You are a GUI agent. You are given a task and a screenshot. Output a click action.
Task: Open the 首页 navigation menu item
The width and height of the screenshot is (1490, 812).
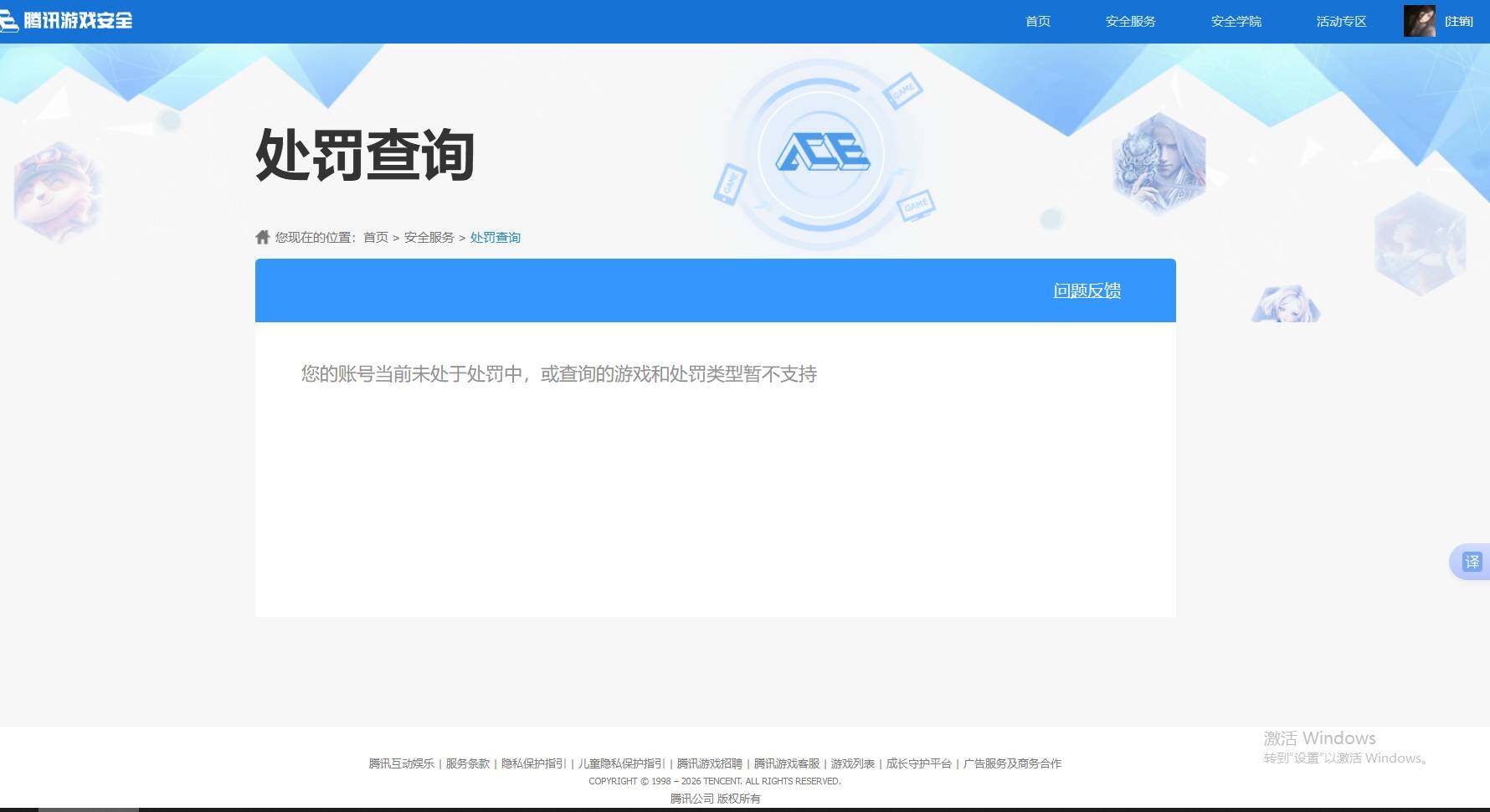(x=1037, y=21)
